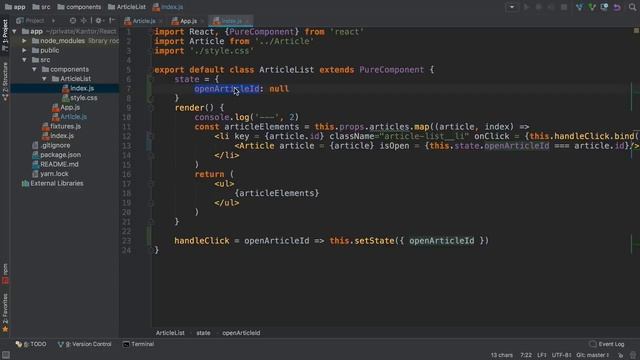Screen dimensions: 640x360
Task: Fold the render() method via gutter marker
Action: pos(150,108)
